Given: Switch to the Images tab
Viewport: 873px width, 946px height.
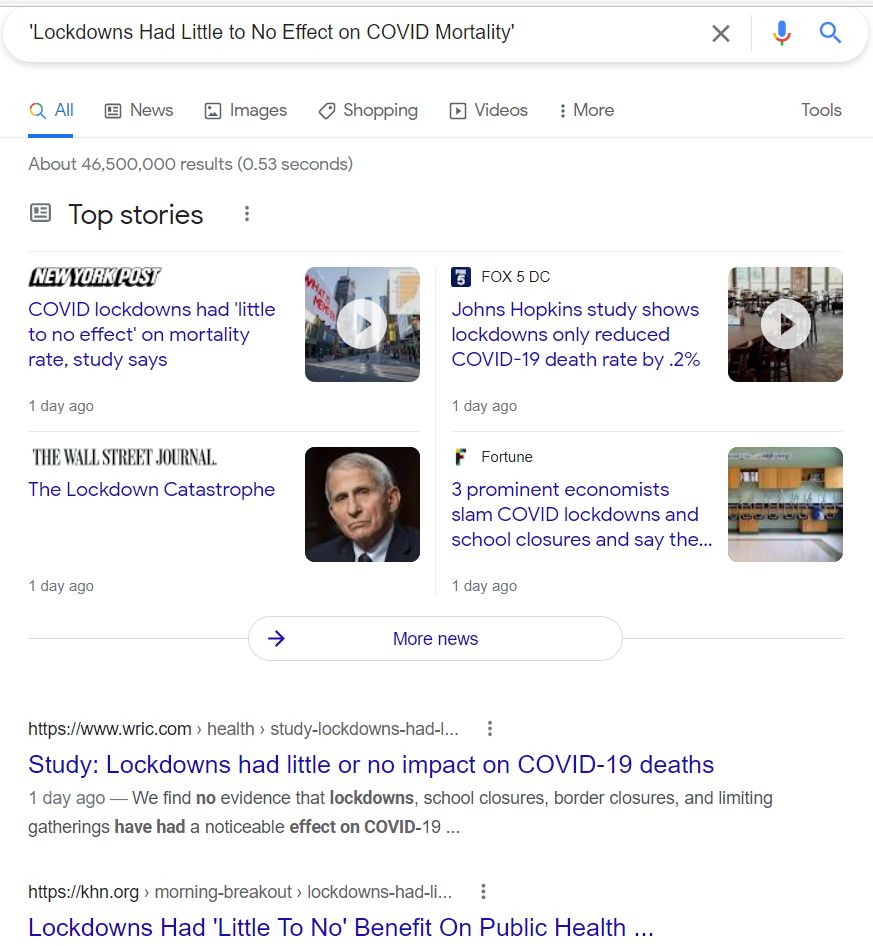Looking at the screenshot, I should 246,111.
